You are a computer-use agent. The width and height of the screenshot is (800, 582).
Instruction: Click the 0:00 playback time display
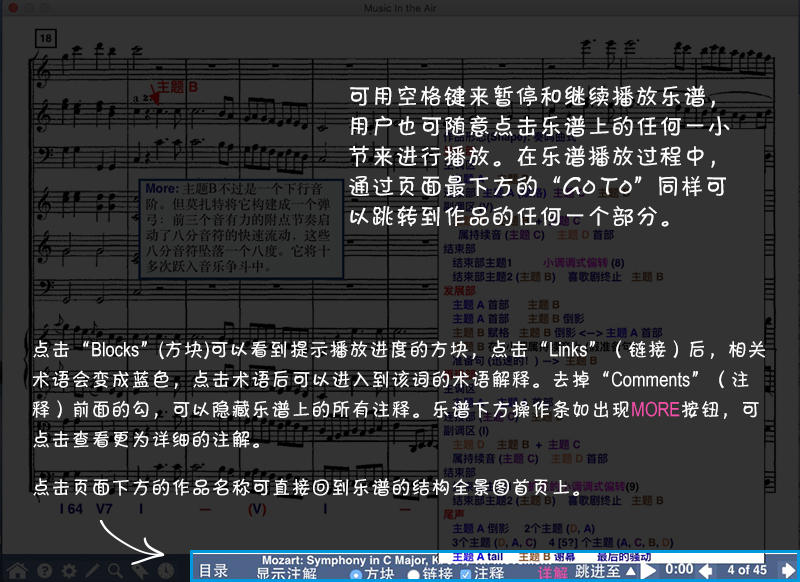(679, 569)
